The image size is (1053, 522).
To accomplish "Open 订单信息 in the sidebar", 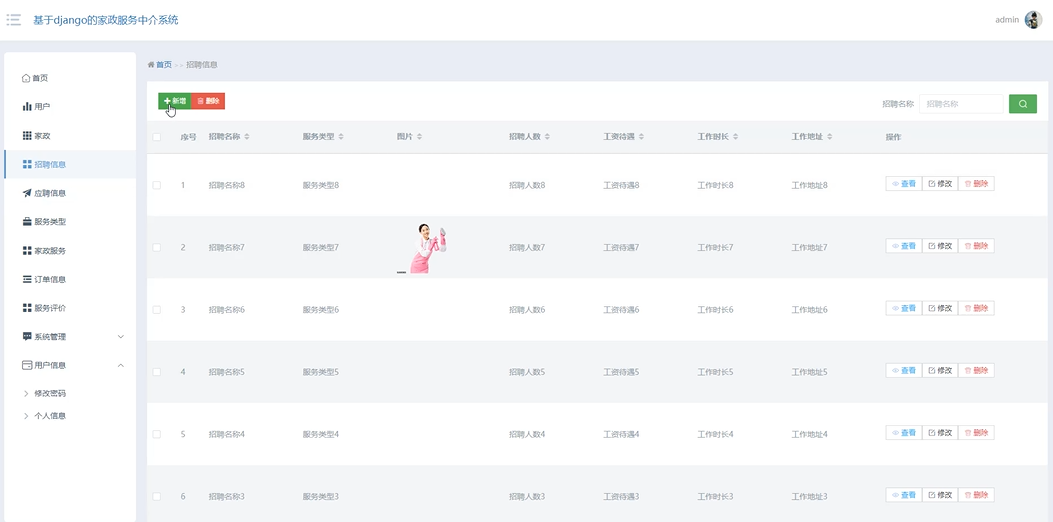I will coord(49,280).
